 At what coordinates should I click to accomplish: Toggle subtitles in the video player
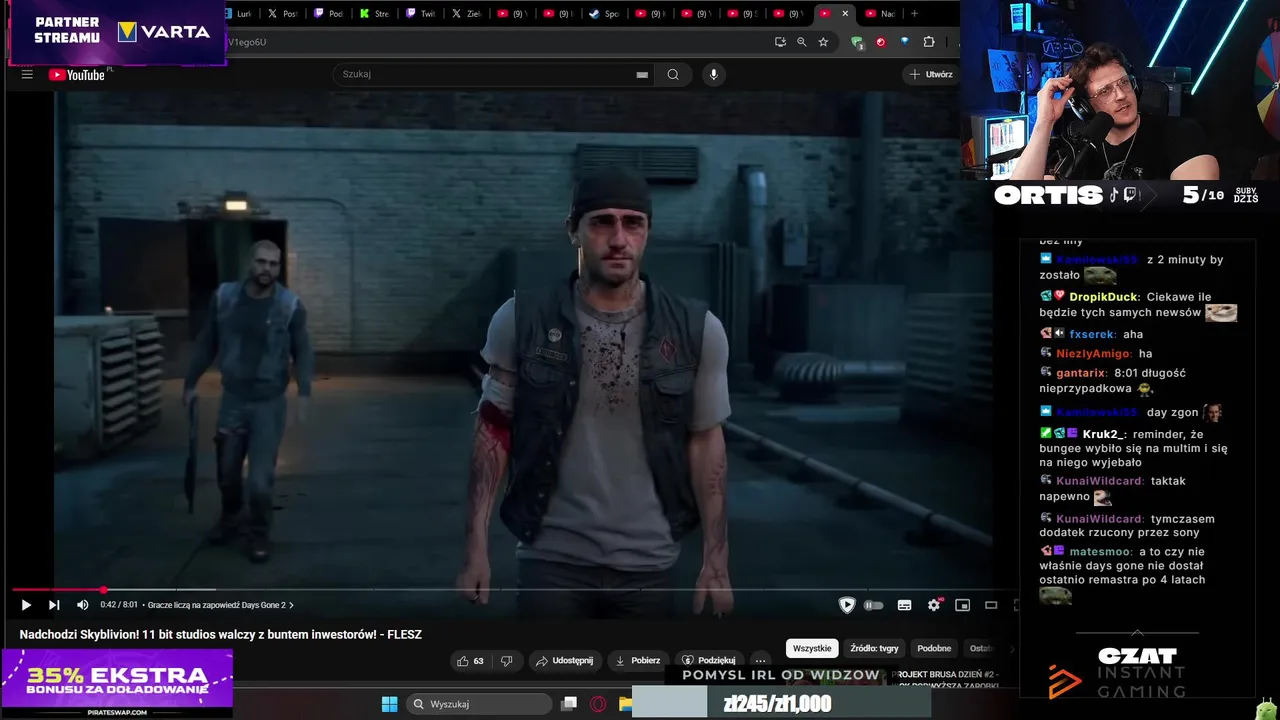pyautogui.click(x=904, y=605)
